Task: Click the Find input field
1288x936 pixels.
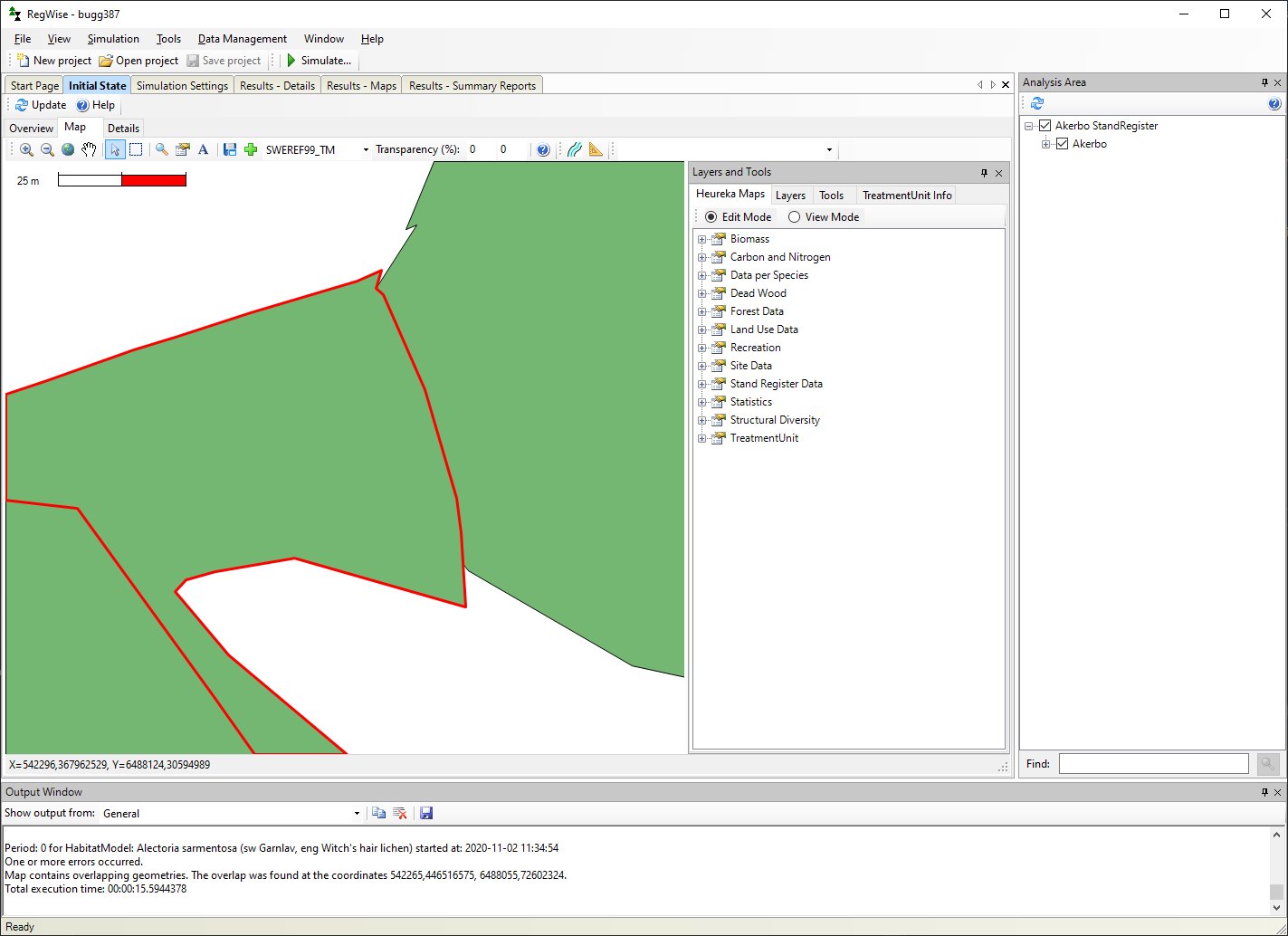Action: click(x=1153, y=764)
